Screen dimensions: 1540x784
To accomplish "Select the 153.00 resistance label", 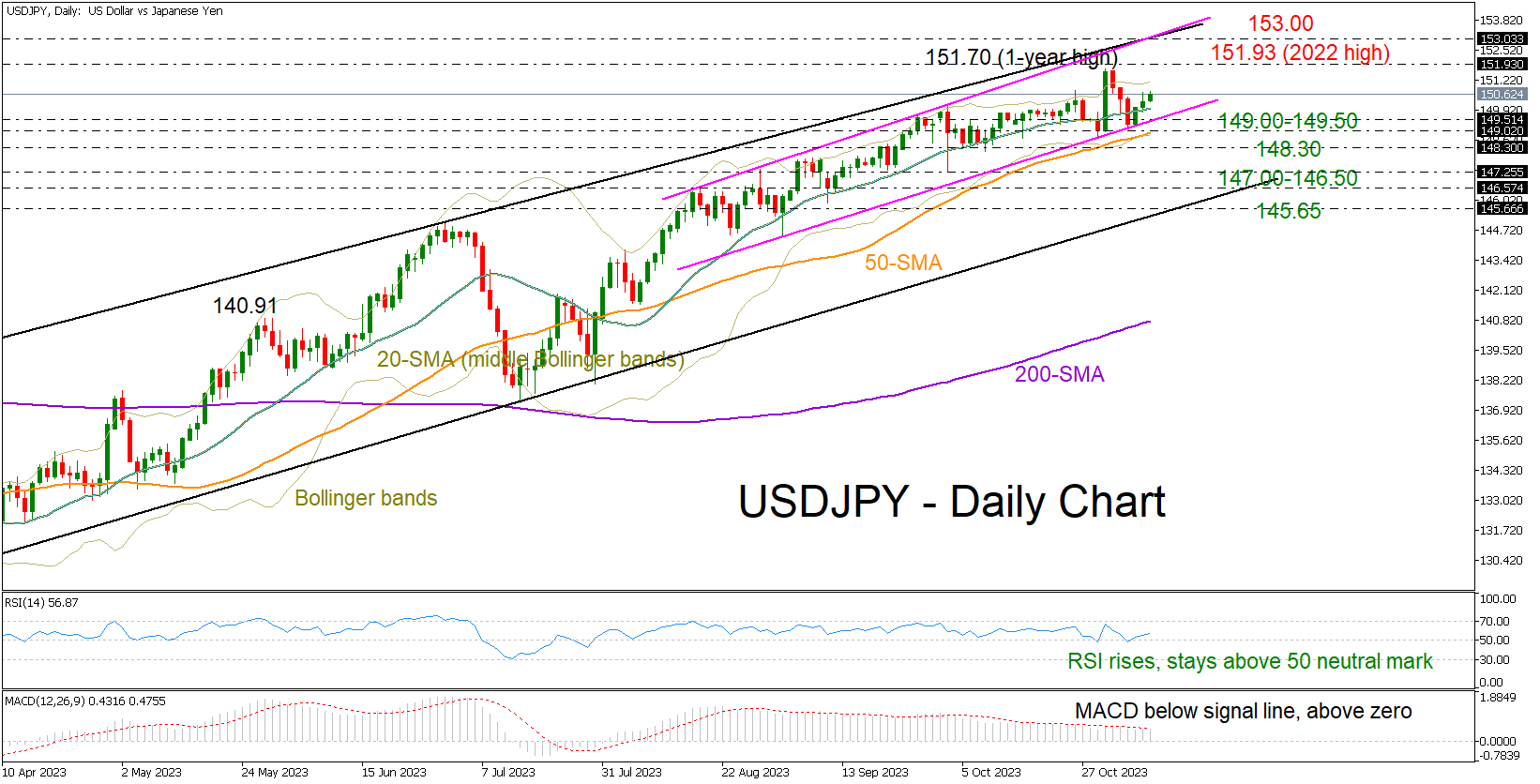I will click(1280, 23).
